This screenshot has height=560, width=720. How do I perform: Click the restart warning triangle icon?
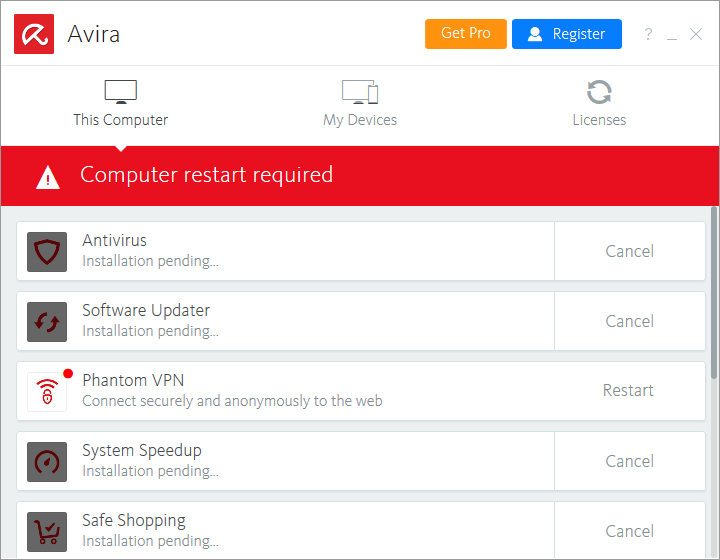point(48,177)
